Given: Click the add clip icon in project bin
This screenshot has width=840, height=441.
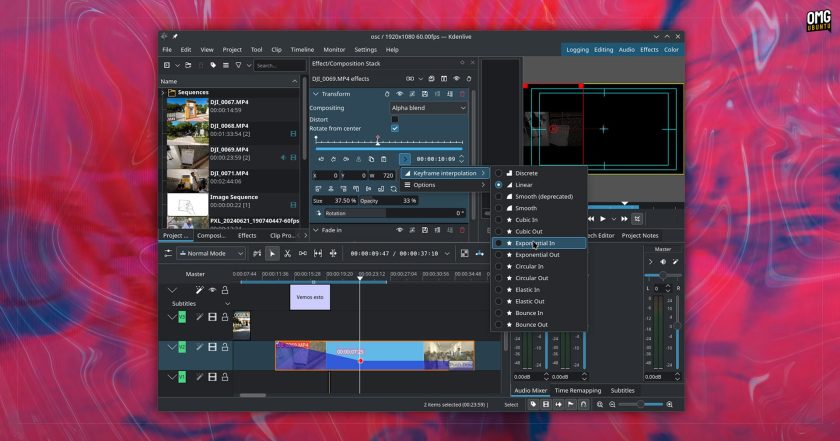Looking at the screenshot, I should [x=167, y=65].
